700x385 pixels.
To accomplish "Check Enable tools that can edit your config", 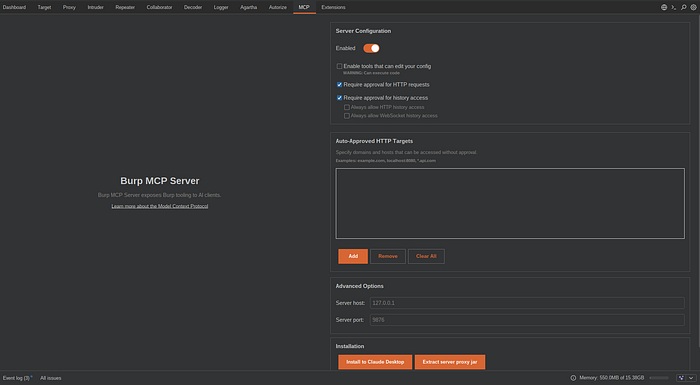I will (x=339, y=66).
